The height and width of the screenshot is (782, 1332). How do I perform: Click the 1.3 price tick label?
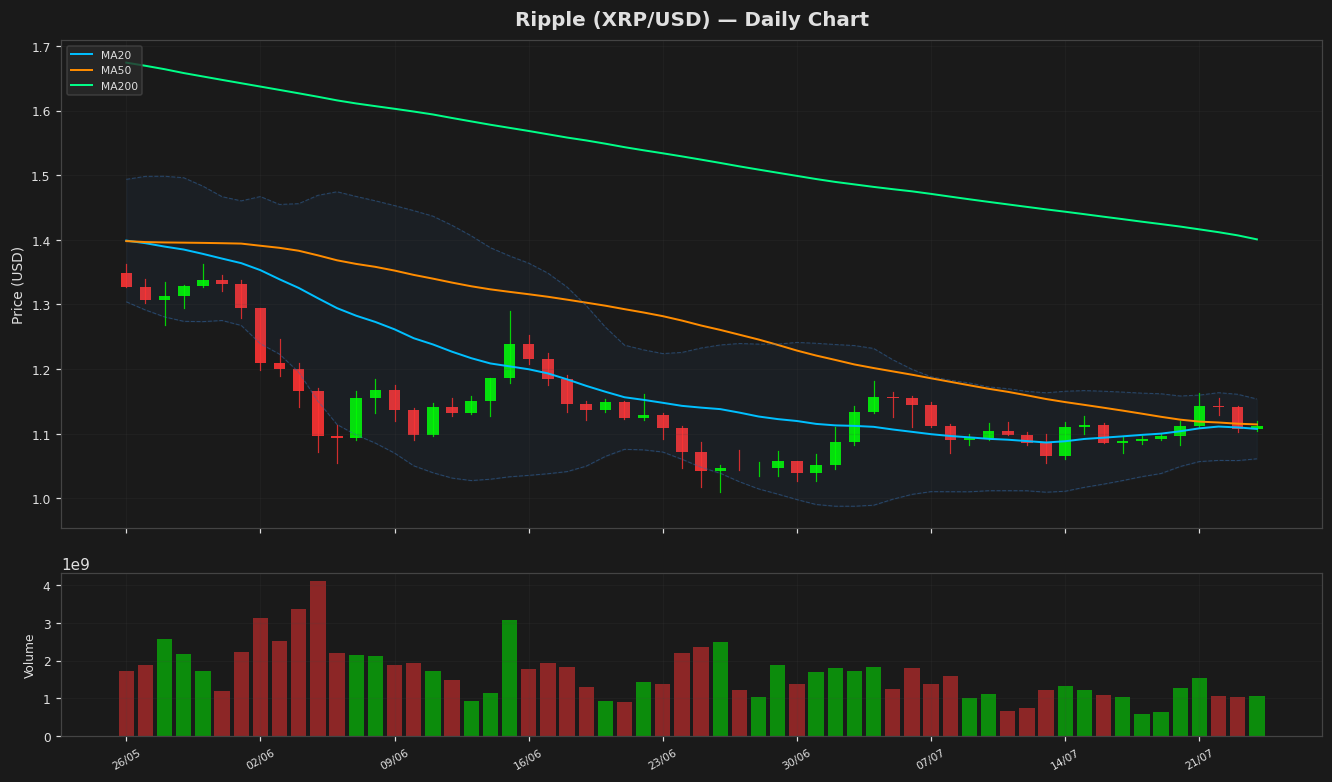41,305
